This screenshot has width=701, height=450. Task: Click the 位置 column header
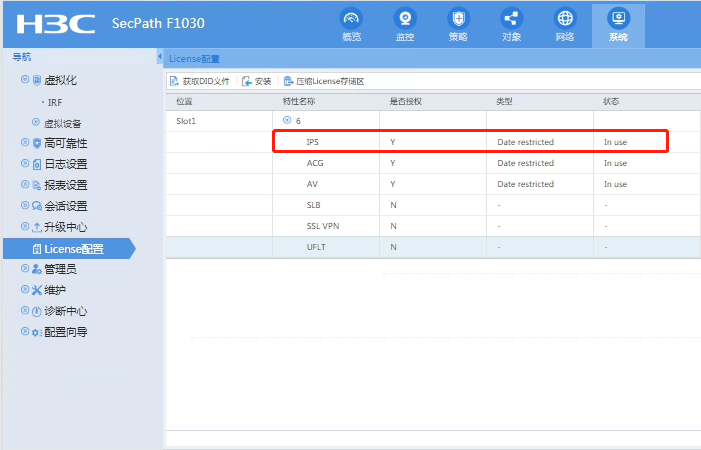point(184,101)
